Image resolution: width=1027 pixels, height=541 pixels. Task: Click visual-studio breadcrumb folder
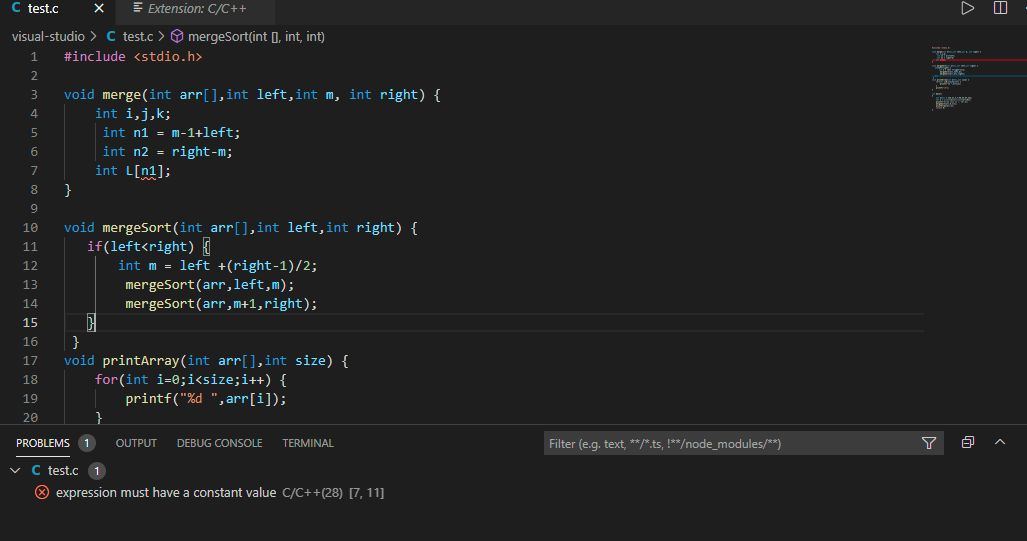coord(48,37)
